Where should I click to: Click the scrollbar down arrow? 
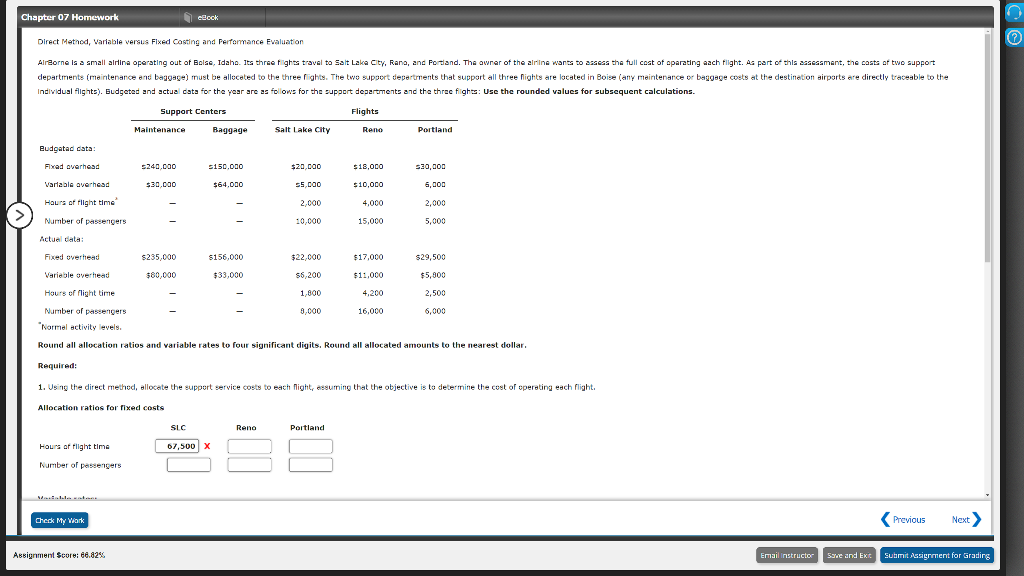pyautogui.click(x=987, y=496)
